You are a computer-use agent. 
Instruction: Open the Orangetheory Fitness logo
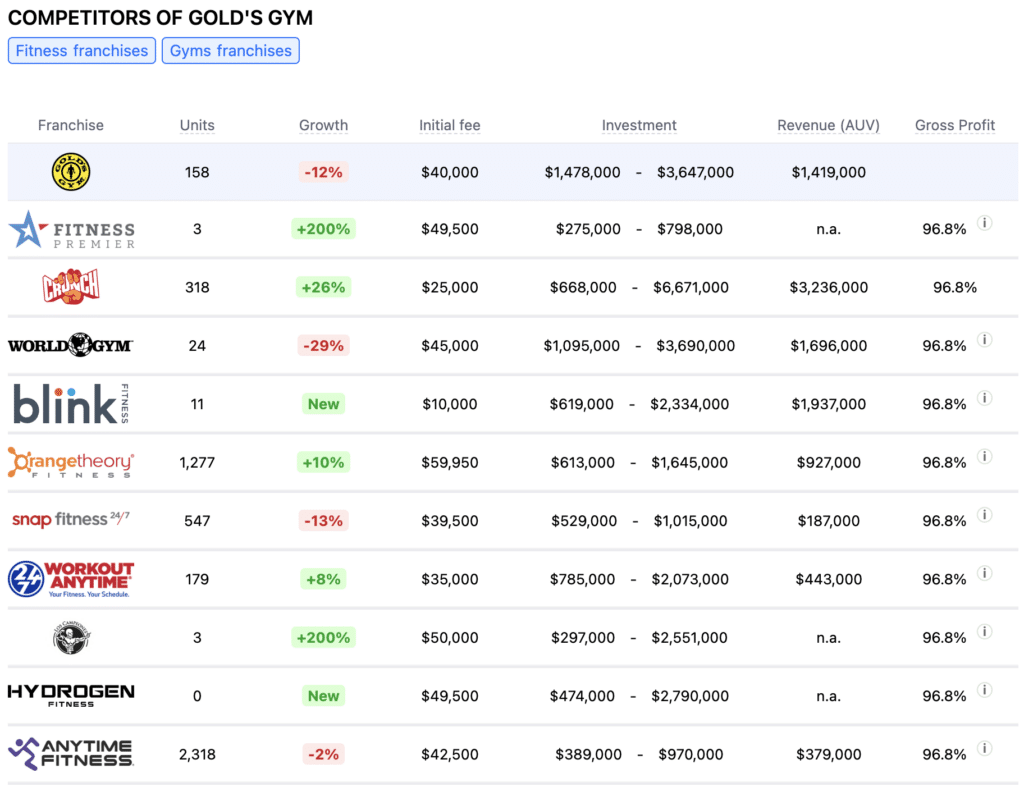click(71, 462)
